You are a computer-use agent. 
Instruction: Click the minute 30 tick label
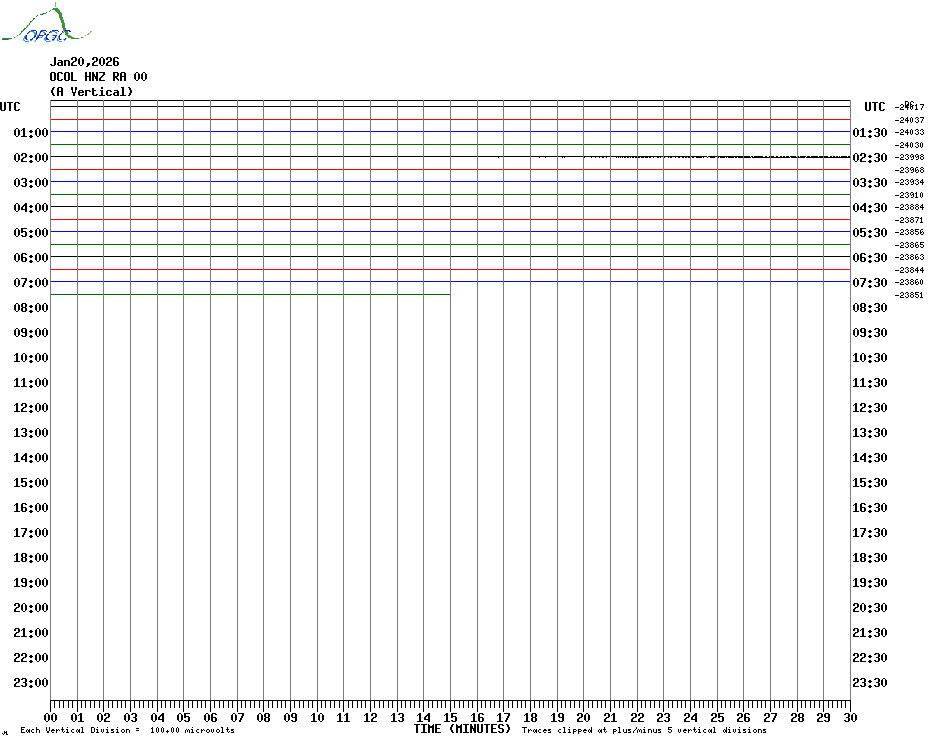pyautogui.click(x=849, y=717)
